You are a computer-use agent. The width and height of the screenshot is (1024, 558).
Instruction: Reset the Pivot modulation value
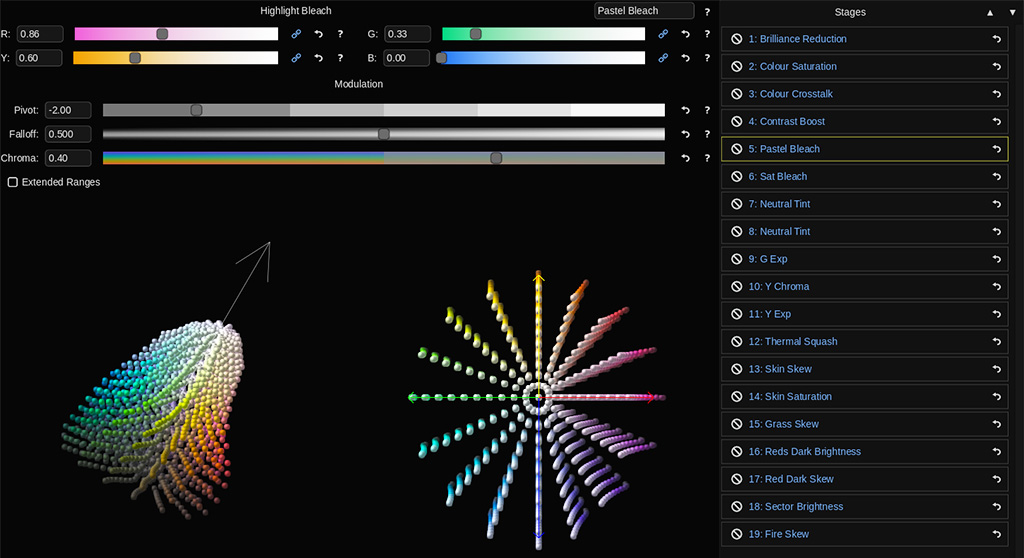(685, 110)
